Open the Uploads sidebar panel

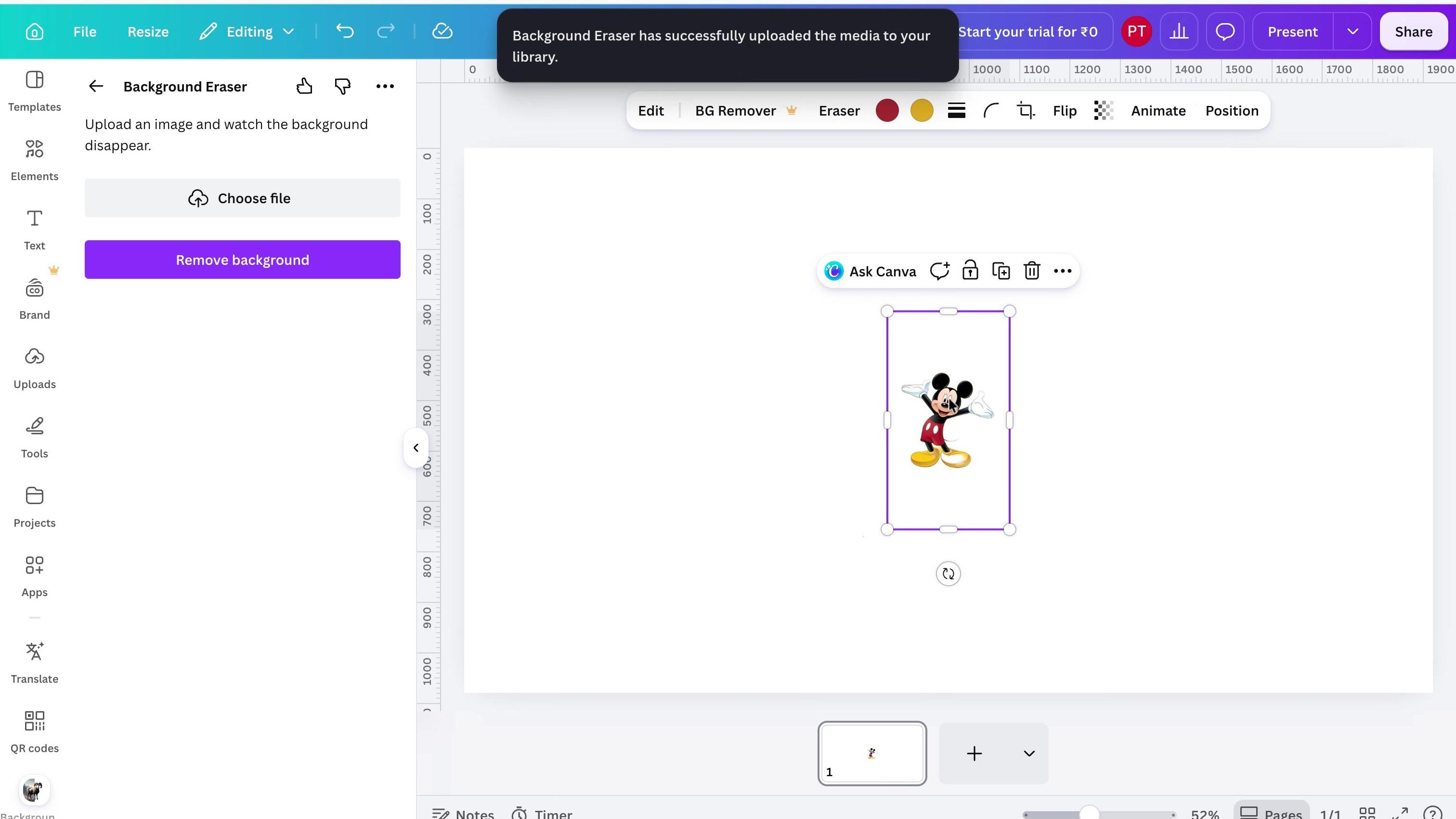coord(35,368)
